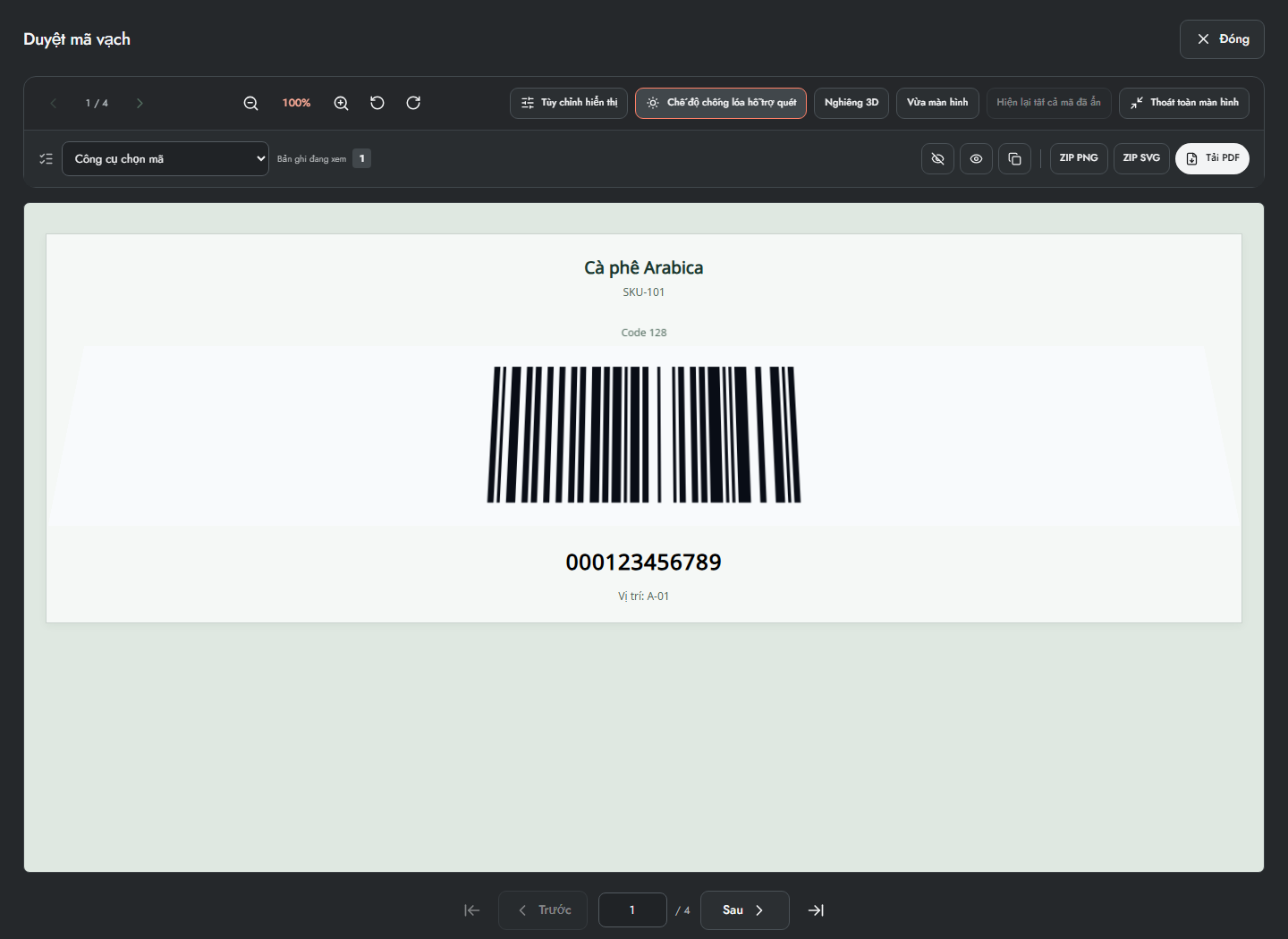Click Vừa màn hình fit to screen
Viewport: 1288px width, 939px height.
[x=937, y=103]
